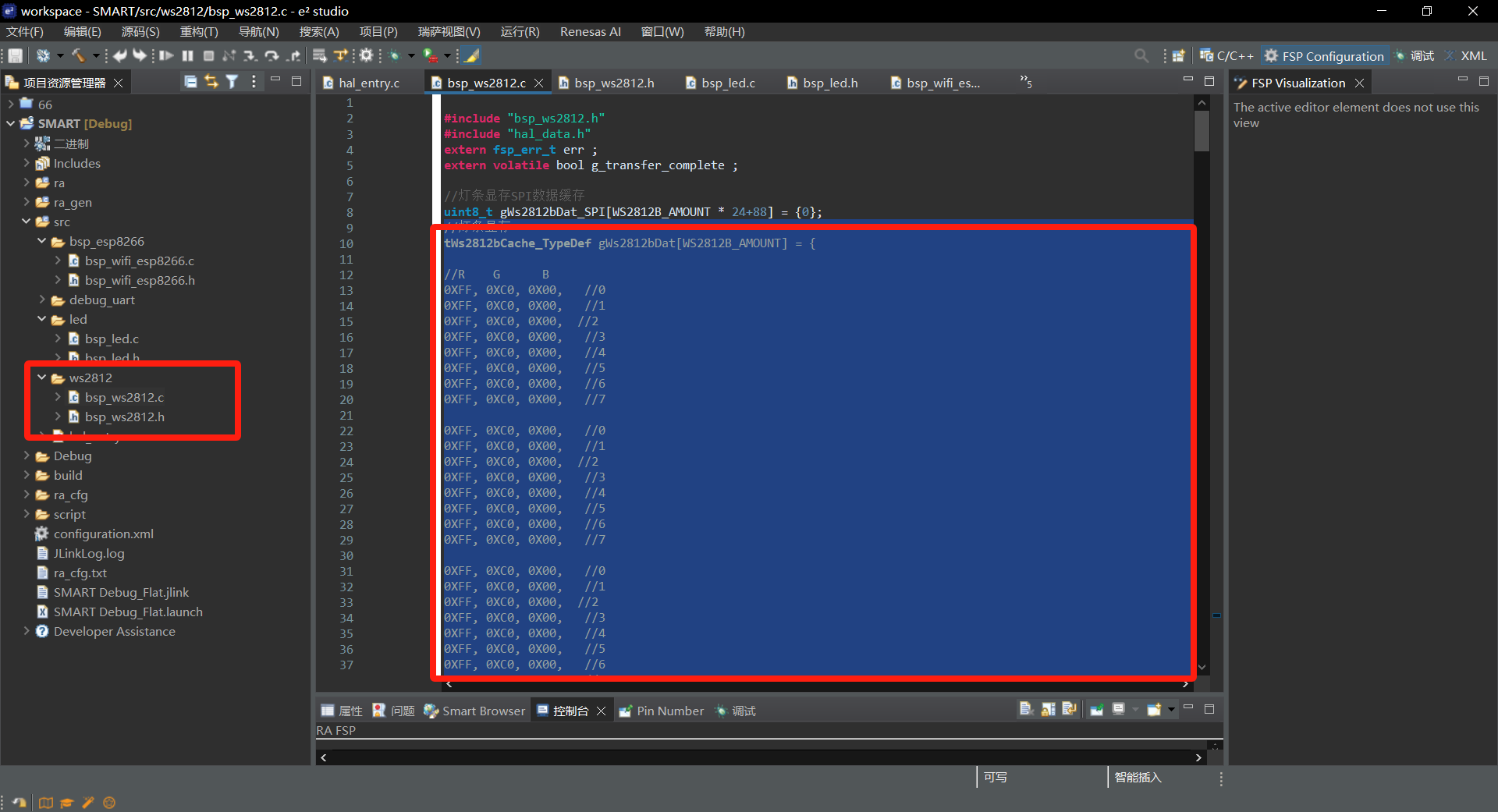The width and height of the screenshot is (1498, 812).
Task: Expand the Includes tree node
Action: (27, 163)
